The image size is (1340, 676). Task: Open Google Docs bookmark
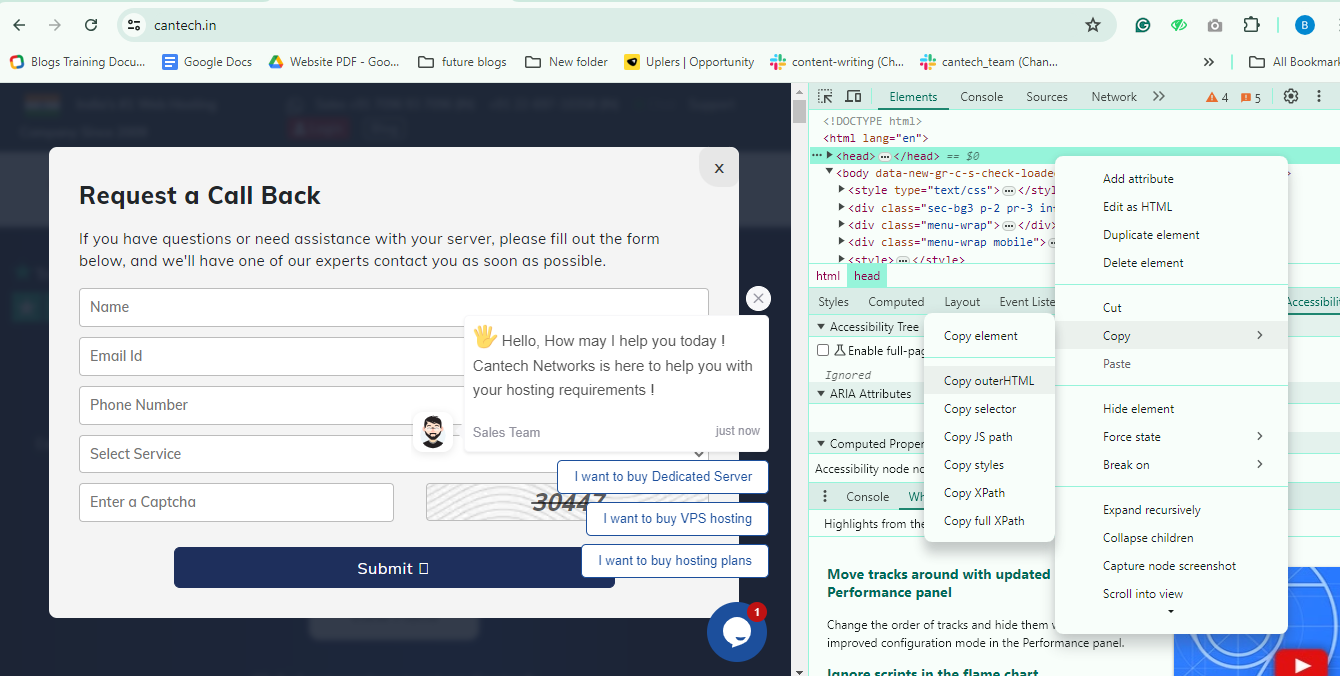pos(207,62)
